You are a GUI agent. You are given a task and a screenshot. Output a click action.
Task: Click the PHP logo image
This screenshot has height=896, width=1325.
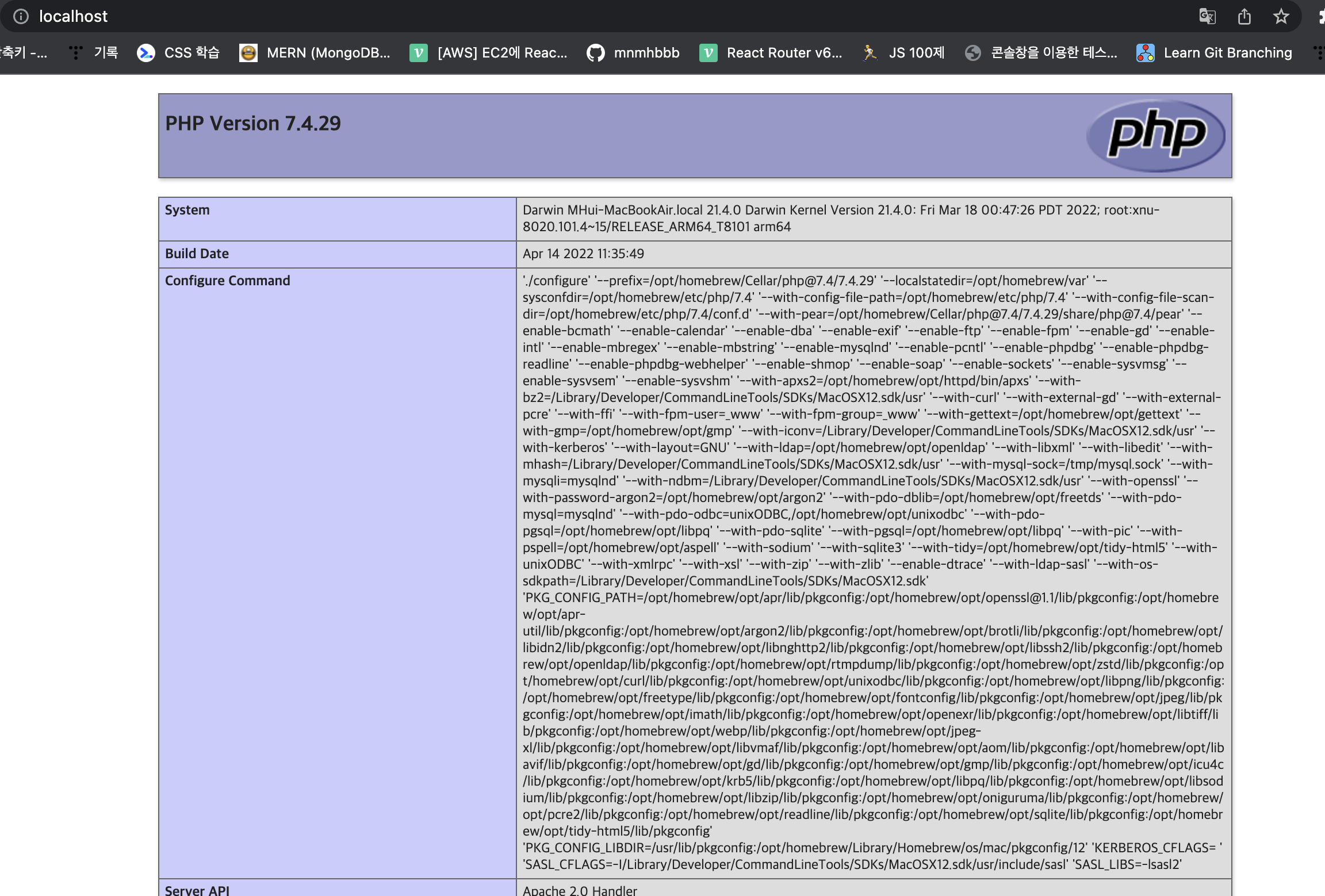1156,136
